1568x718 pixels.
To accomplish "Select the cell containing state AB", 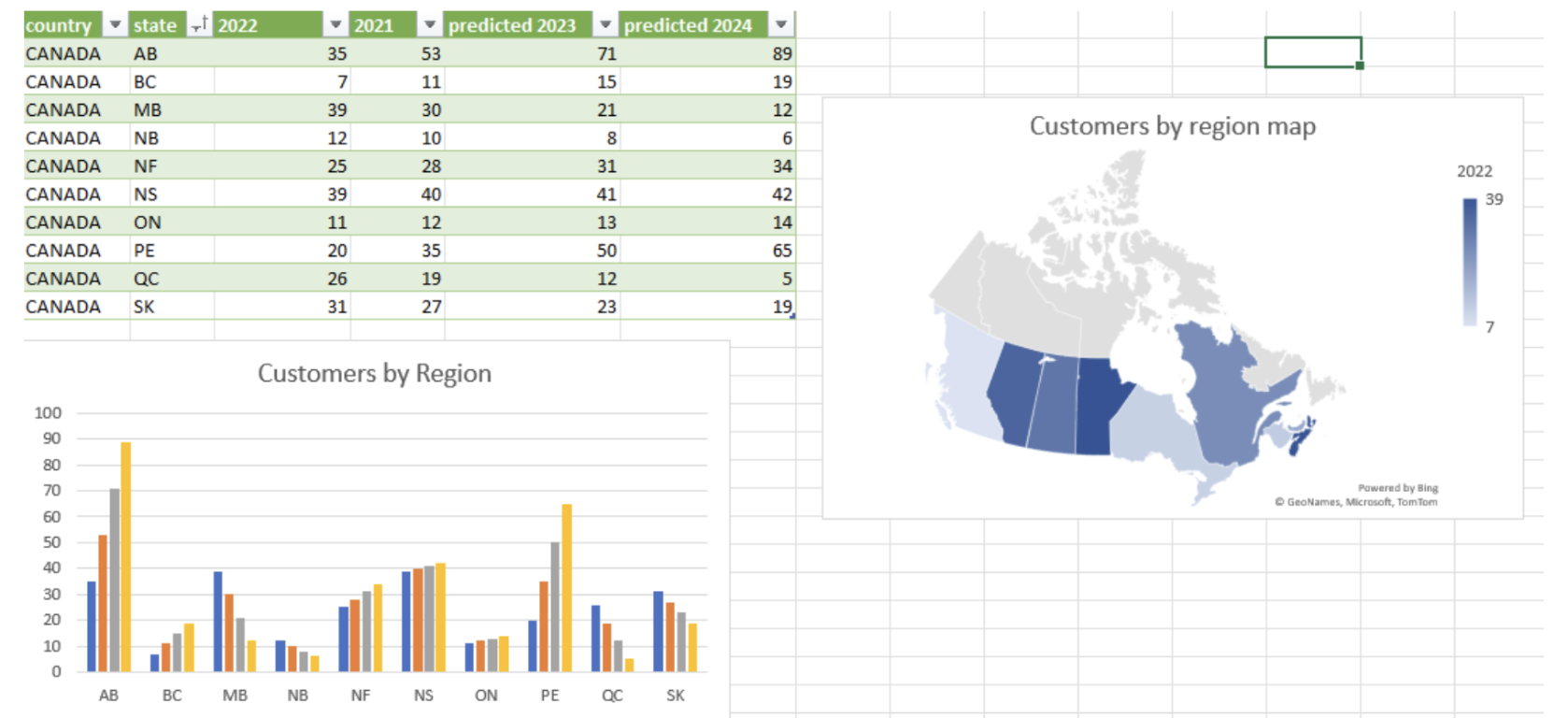I will (171, 53).
